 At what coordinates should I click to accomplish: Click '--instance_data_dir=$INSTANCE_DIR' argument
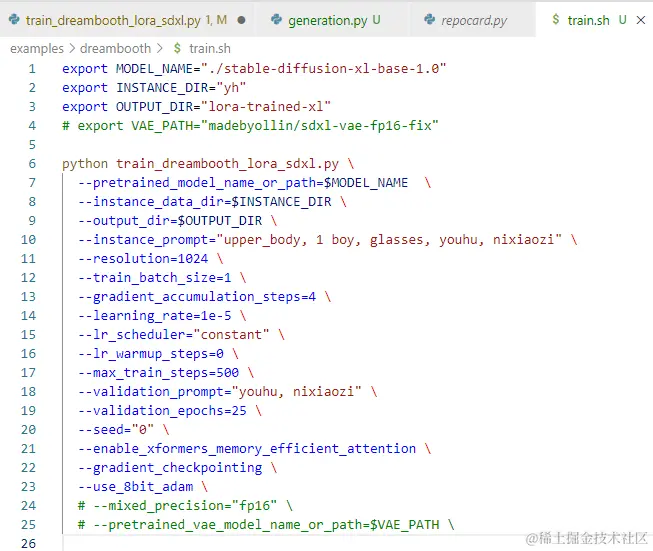tap(204, 202)
